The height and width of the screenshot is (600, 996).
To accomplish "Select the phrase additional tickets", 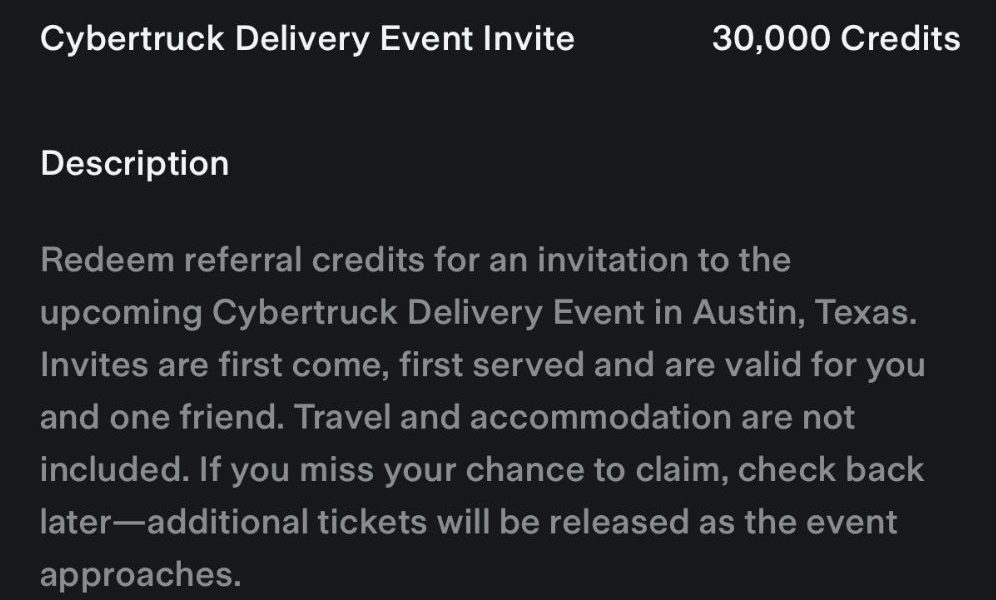I will (287, 523).
